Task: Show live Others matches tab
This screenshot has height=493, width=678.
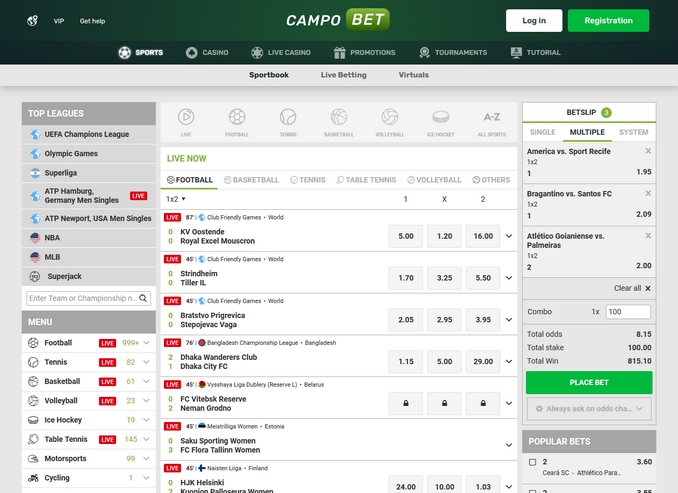Action: click(491, 180)
